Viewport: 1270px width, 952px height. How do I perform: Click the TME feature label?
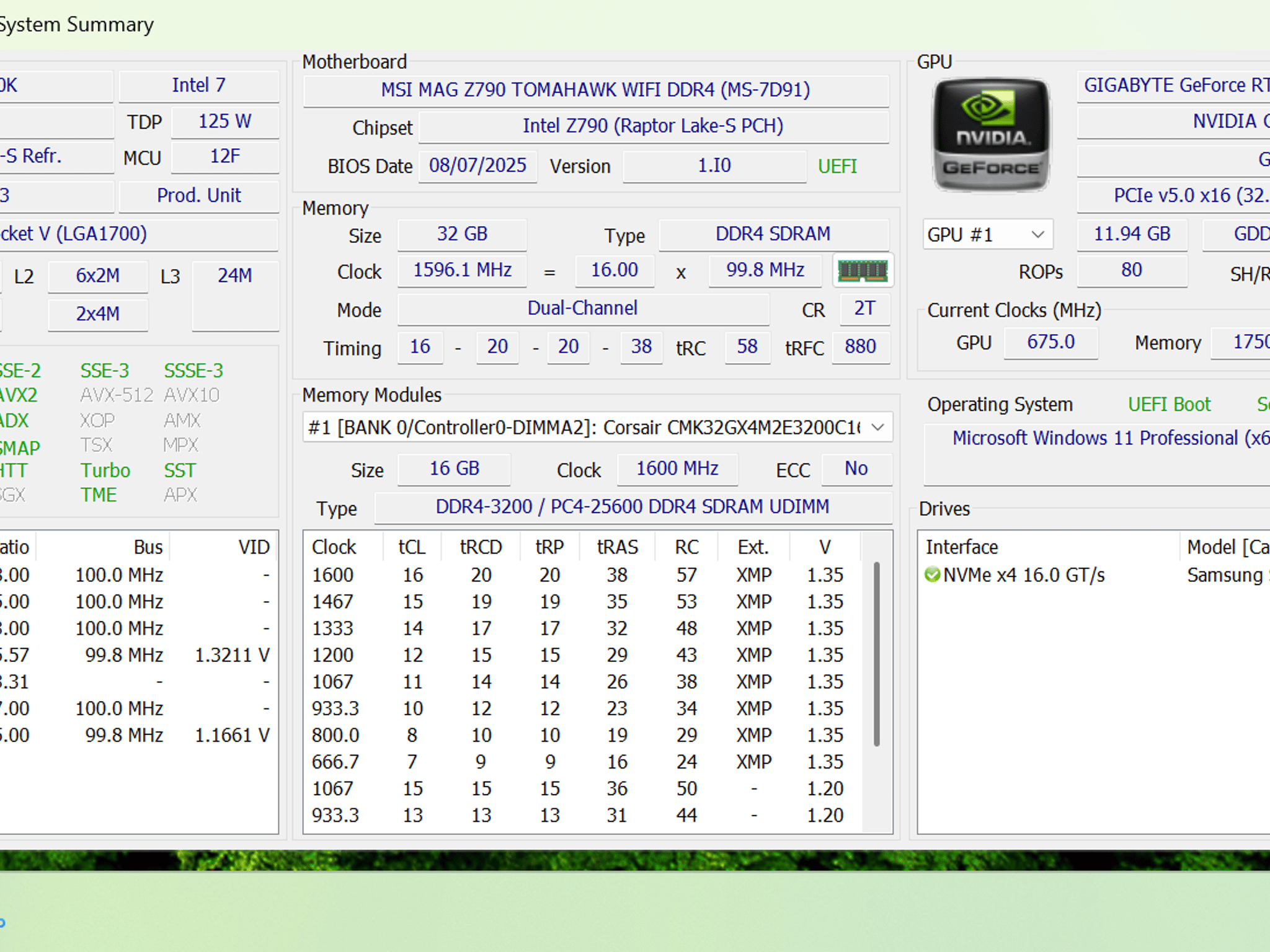coord(99,495)
